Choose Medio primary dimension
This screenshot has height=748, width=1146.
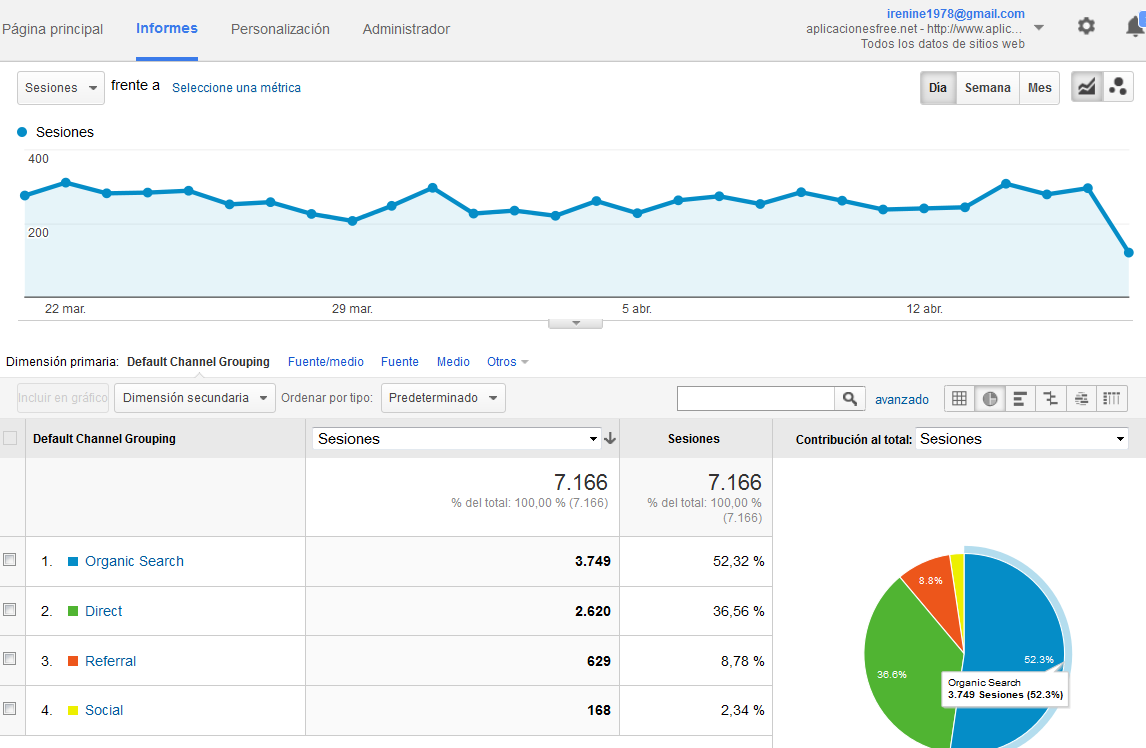pyautogui.click(x=453, y=362)
